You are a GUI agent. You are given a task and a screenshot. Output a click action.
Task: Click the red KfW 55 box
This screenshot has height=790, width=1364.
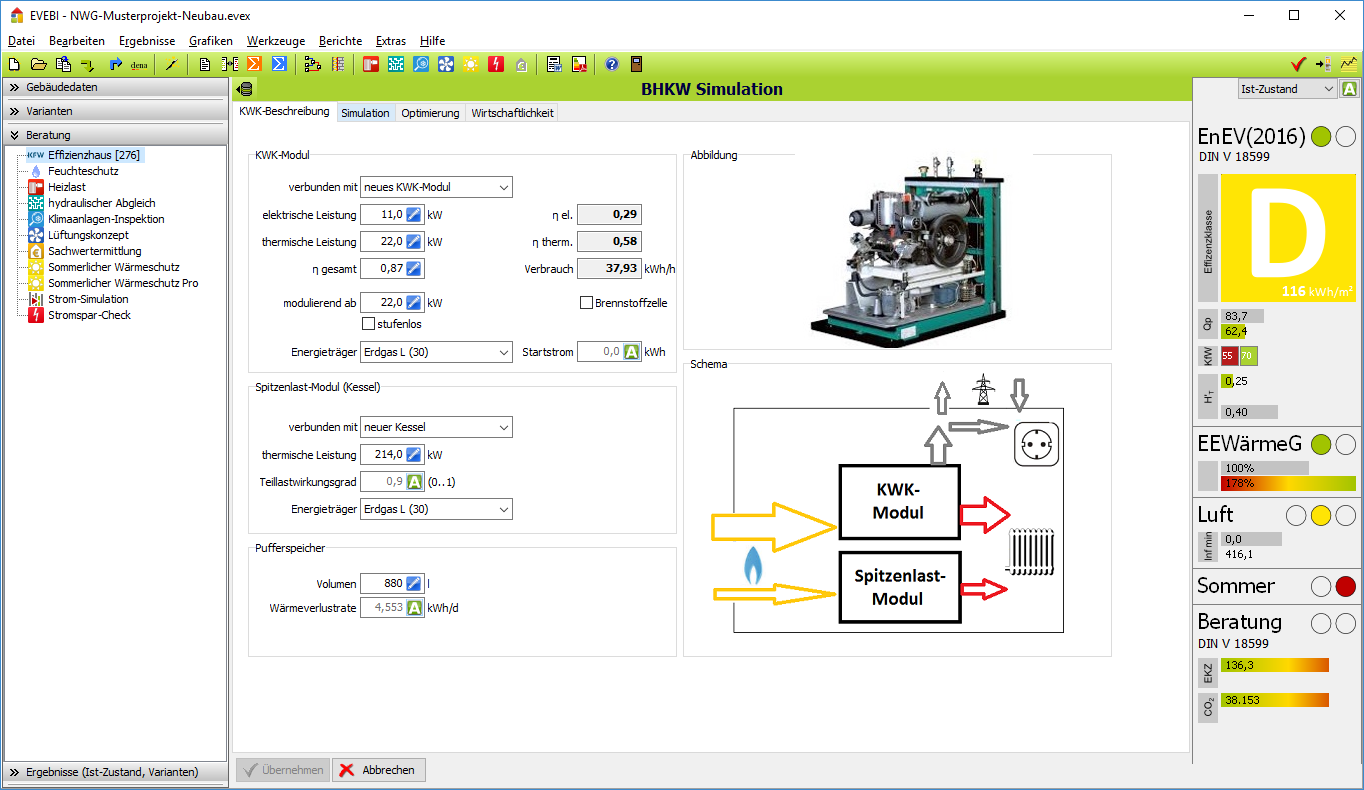point(1228,356)
